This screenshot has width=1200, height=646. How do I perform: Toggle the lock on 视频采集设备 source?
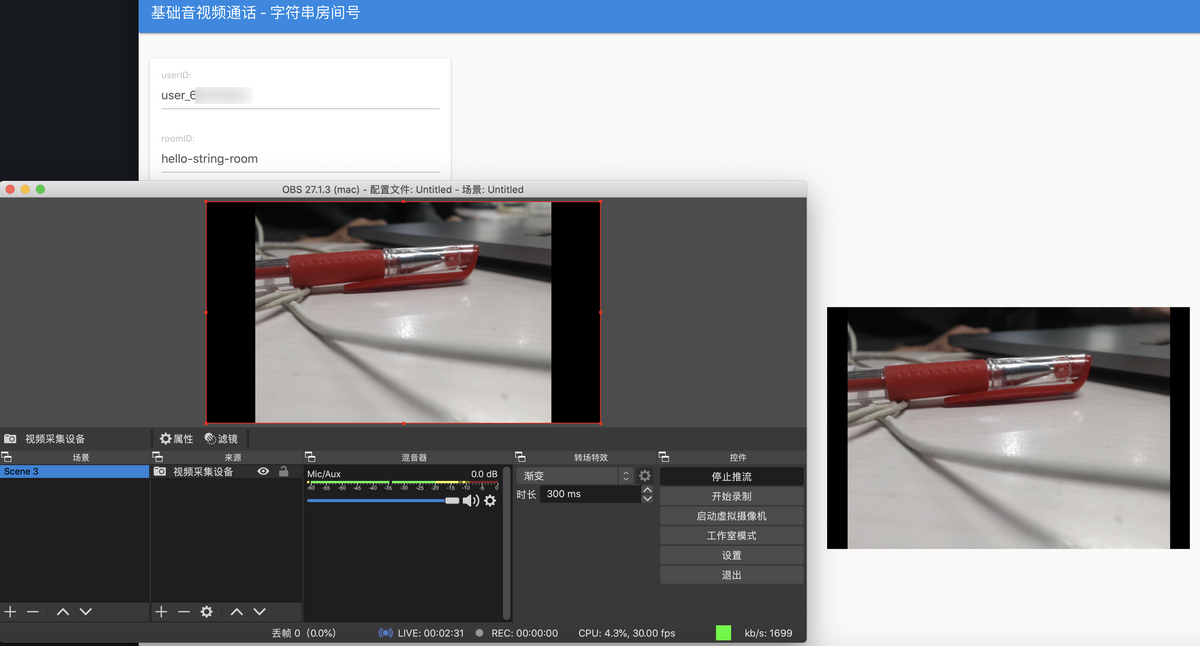click(283, 471)
